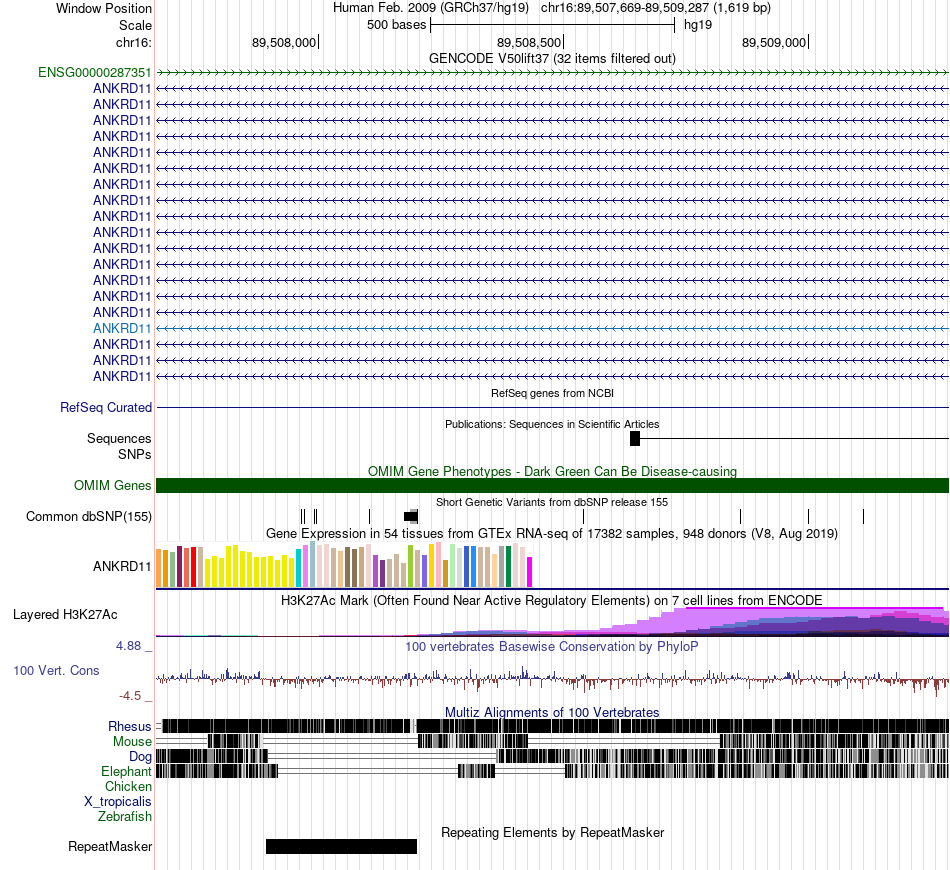Select the Elephant alignment label
The image size is (950, 870).
pyautogui.click(x=126, y=772)
